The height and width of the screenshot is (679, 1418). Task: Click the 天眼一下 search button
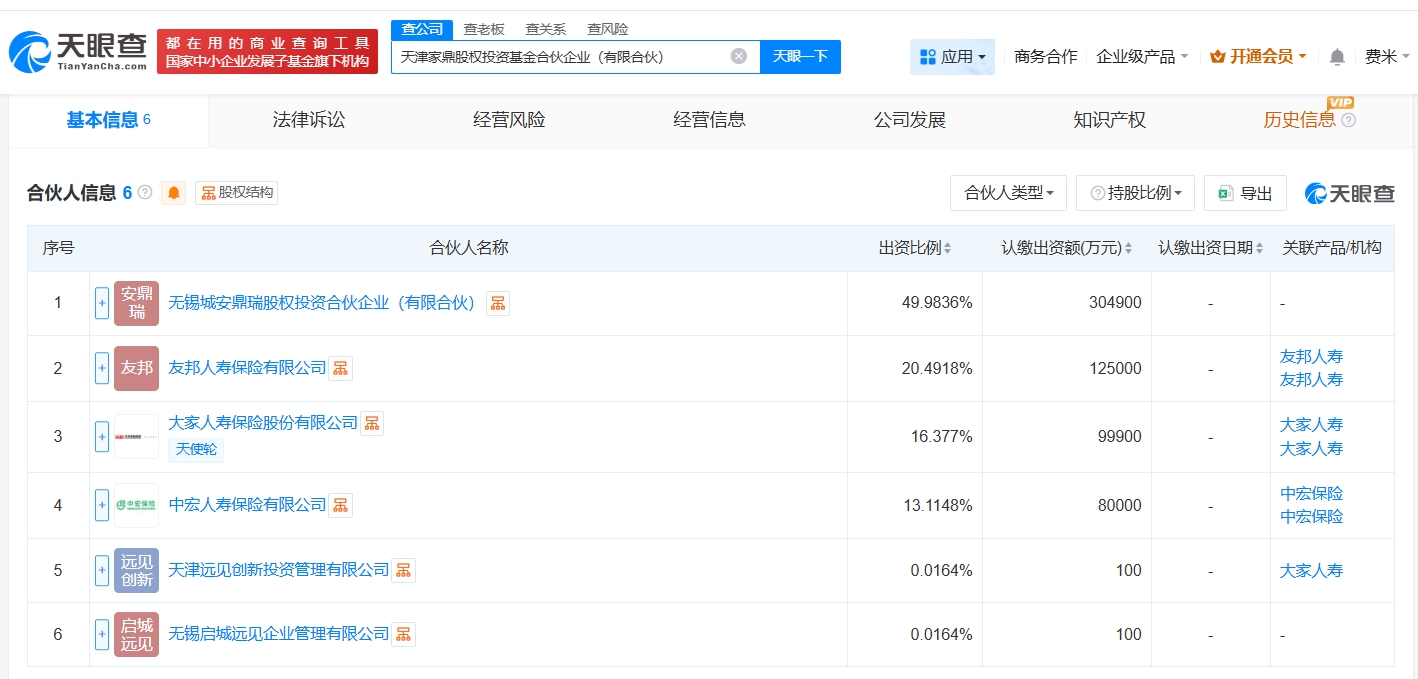pyautogui.click(x=801, y=57)
